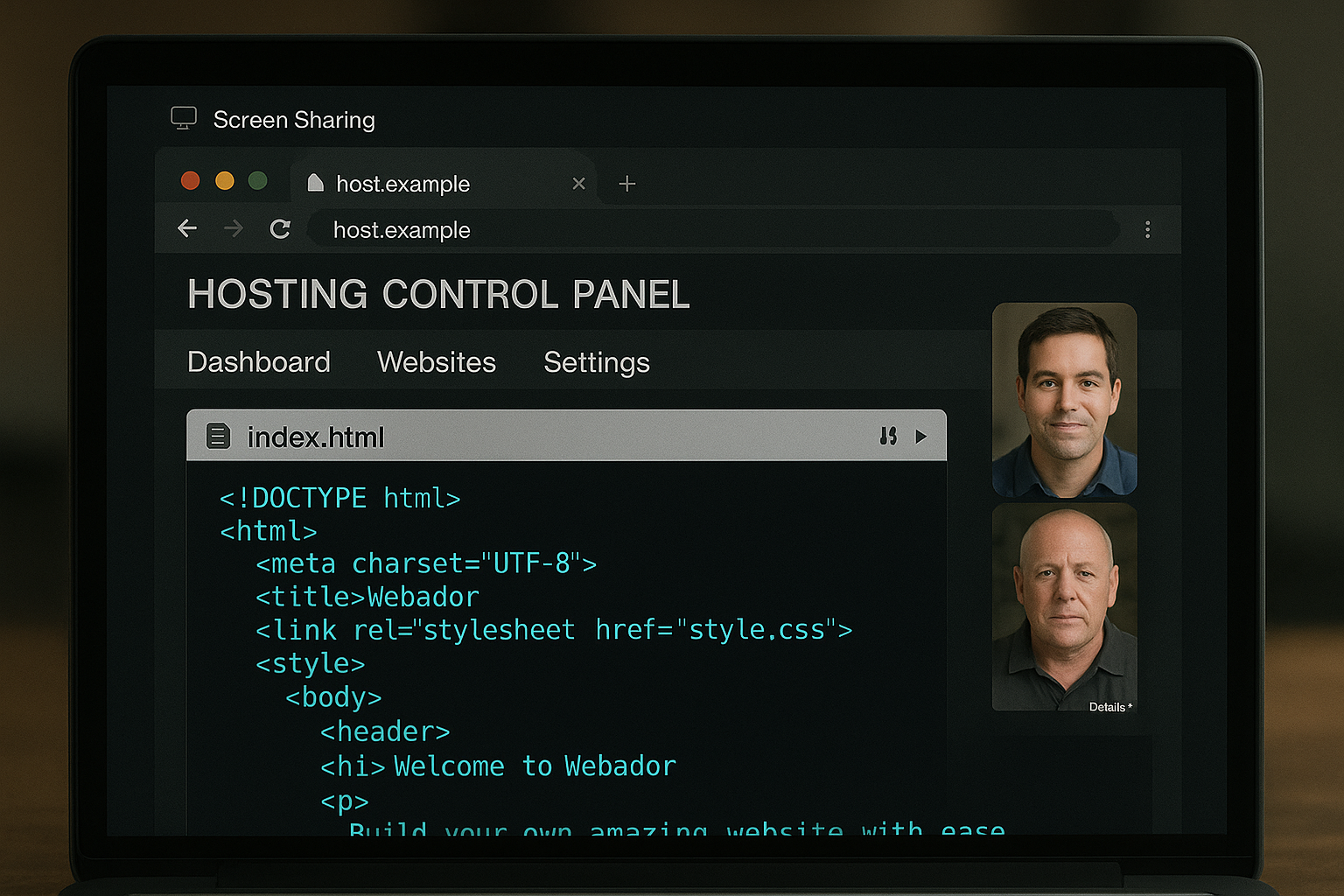Click the meta charset="UTF-8" line
This screenshot has height=896, width=1344.
426,563
